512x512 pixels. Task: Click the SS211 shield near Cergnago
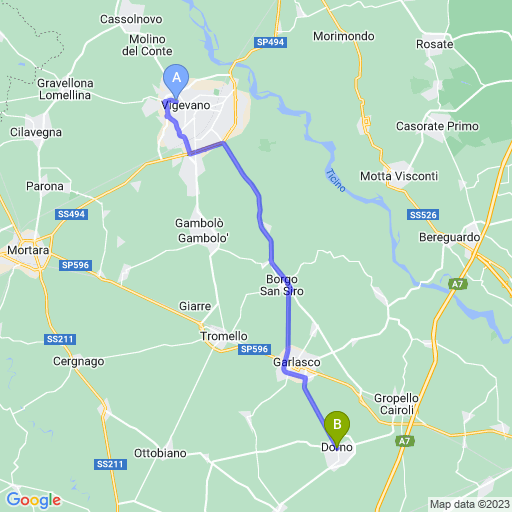coord(60,339)
